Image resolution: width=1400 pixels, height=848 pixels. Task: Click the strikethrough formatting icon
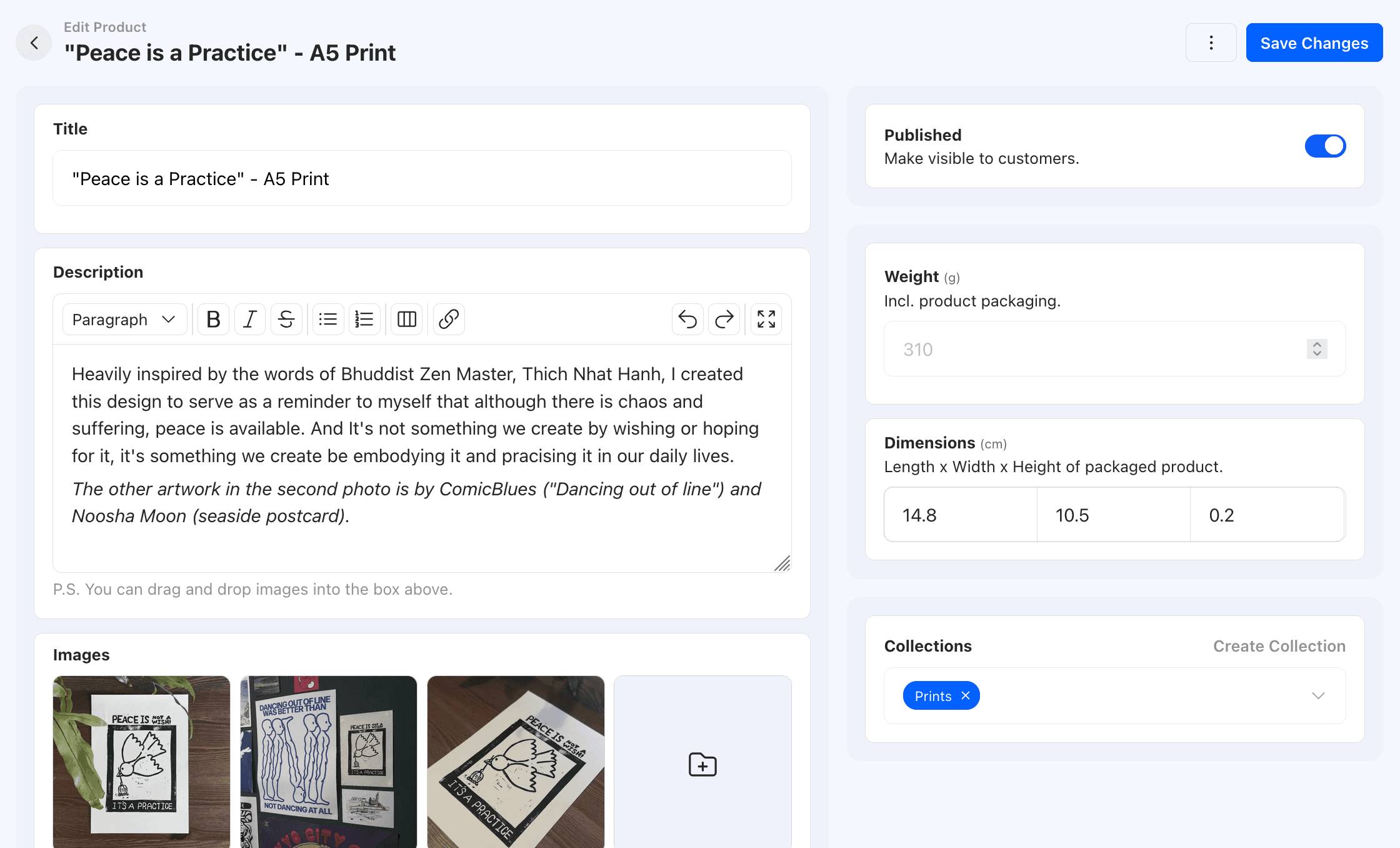286,320
